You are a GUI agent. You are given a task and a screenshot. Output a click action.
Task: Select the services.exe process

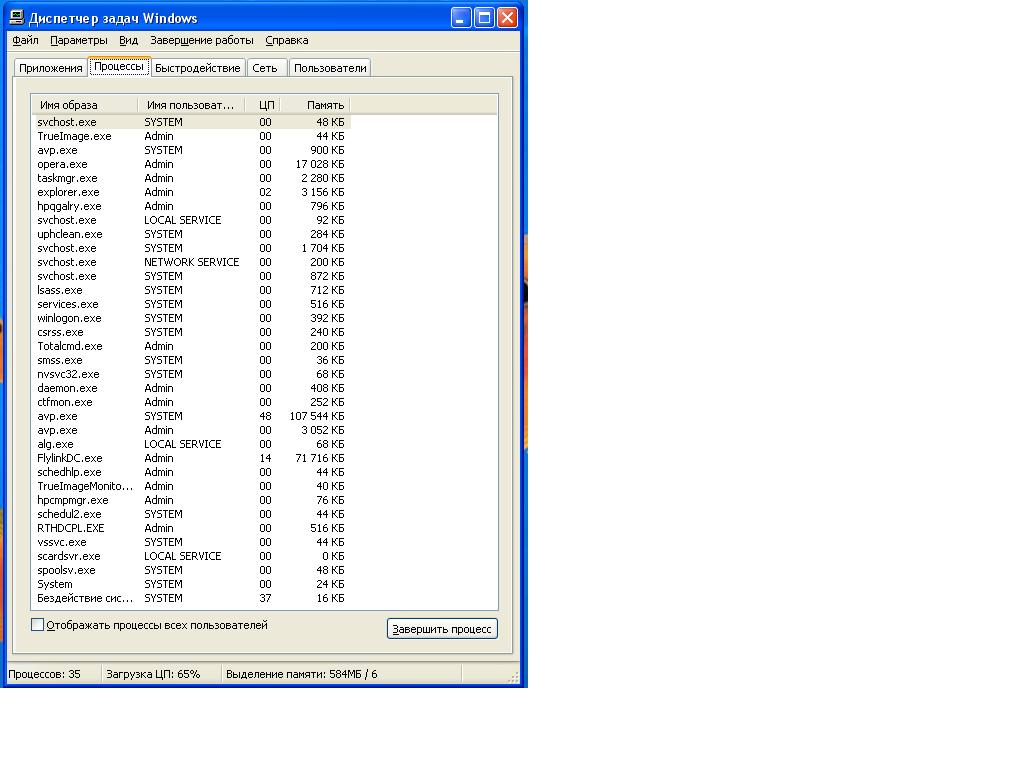click(x=191, y=304)
